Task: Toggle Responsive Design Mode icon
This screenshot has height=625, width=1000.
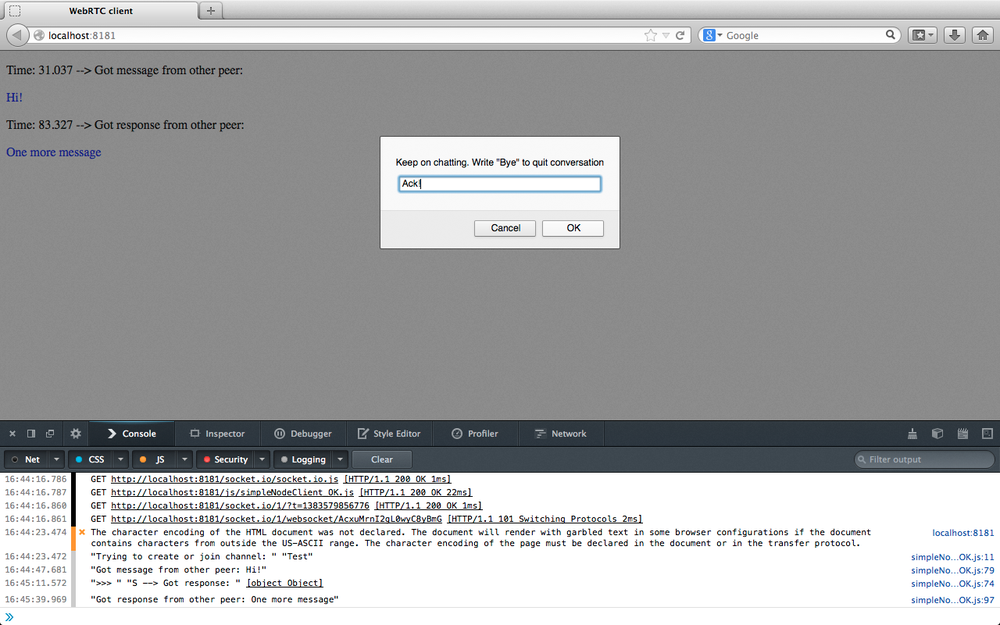Action: (x=987, y=434)
